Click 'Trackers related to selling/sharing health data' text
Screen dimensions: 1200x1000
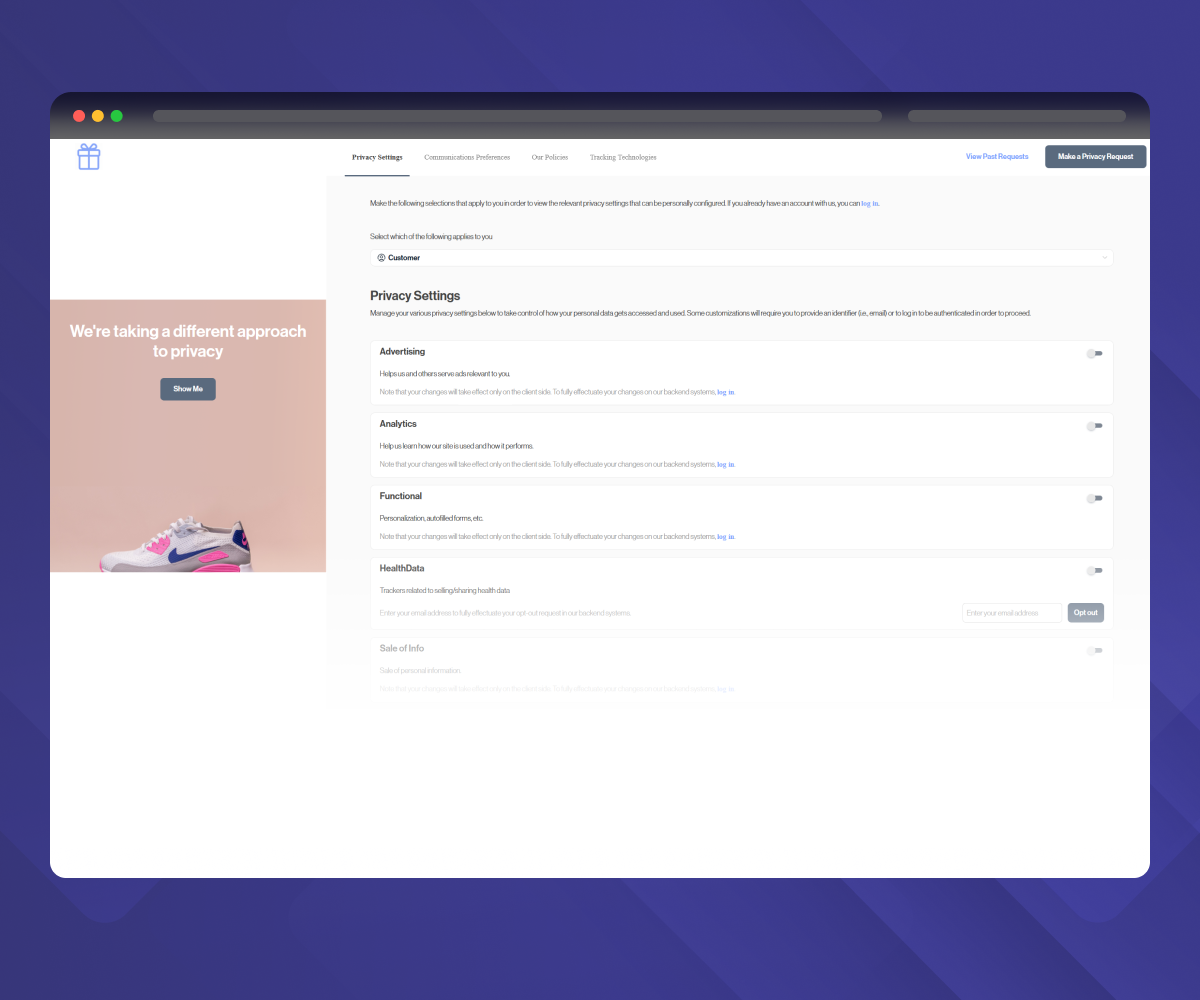(445, 591)
